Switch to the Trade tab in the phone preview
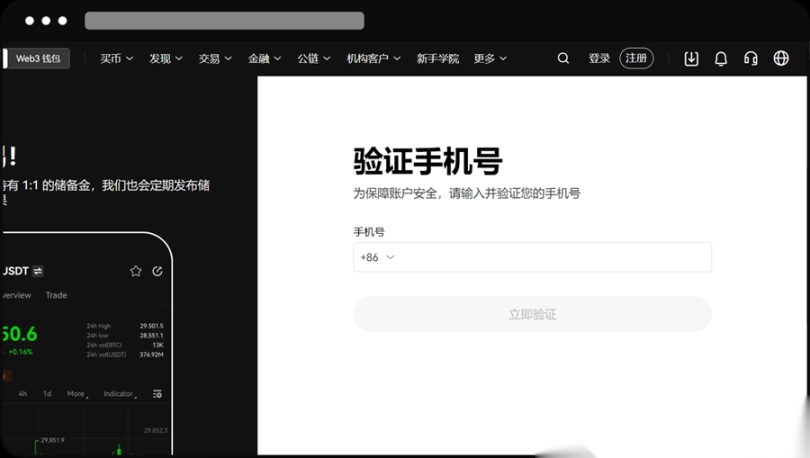This screenshot has width=810, height=458. point(56,295)
